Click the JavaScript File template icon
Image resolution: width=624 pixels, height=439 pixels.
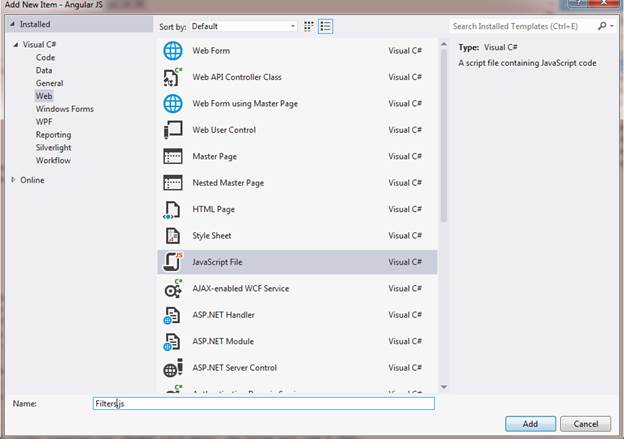(x=173, y=262)
